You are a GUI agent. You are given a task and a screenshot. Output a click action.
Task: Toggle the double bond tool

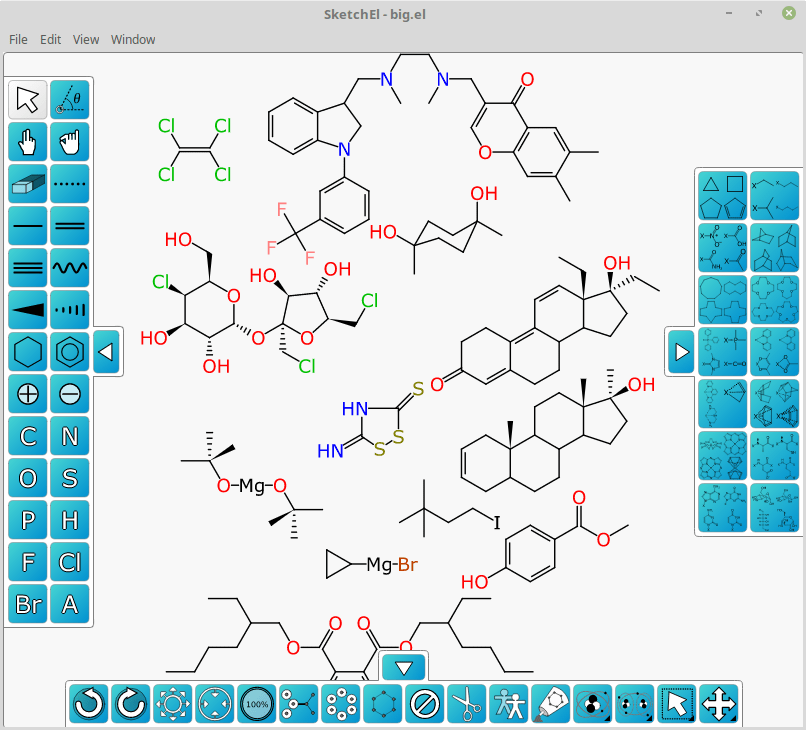coord(70,226)
